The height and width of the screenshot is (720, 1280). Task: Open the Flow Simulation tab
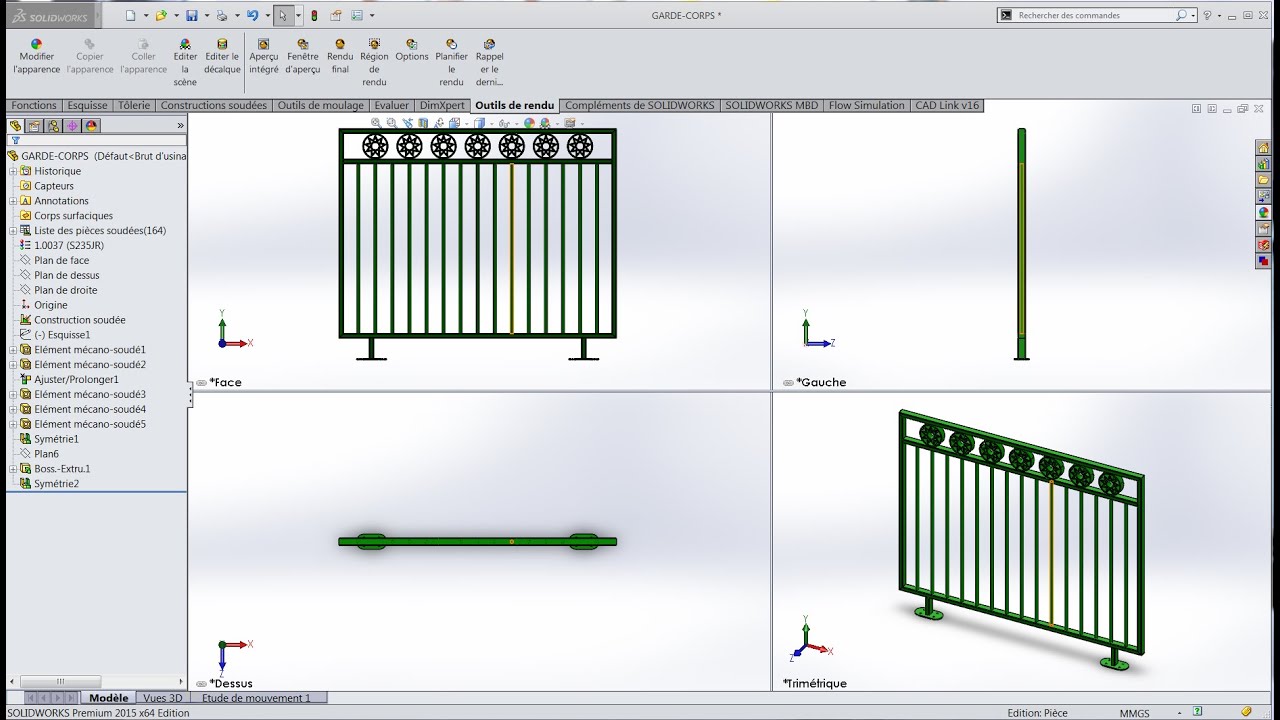pos(867,105)
